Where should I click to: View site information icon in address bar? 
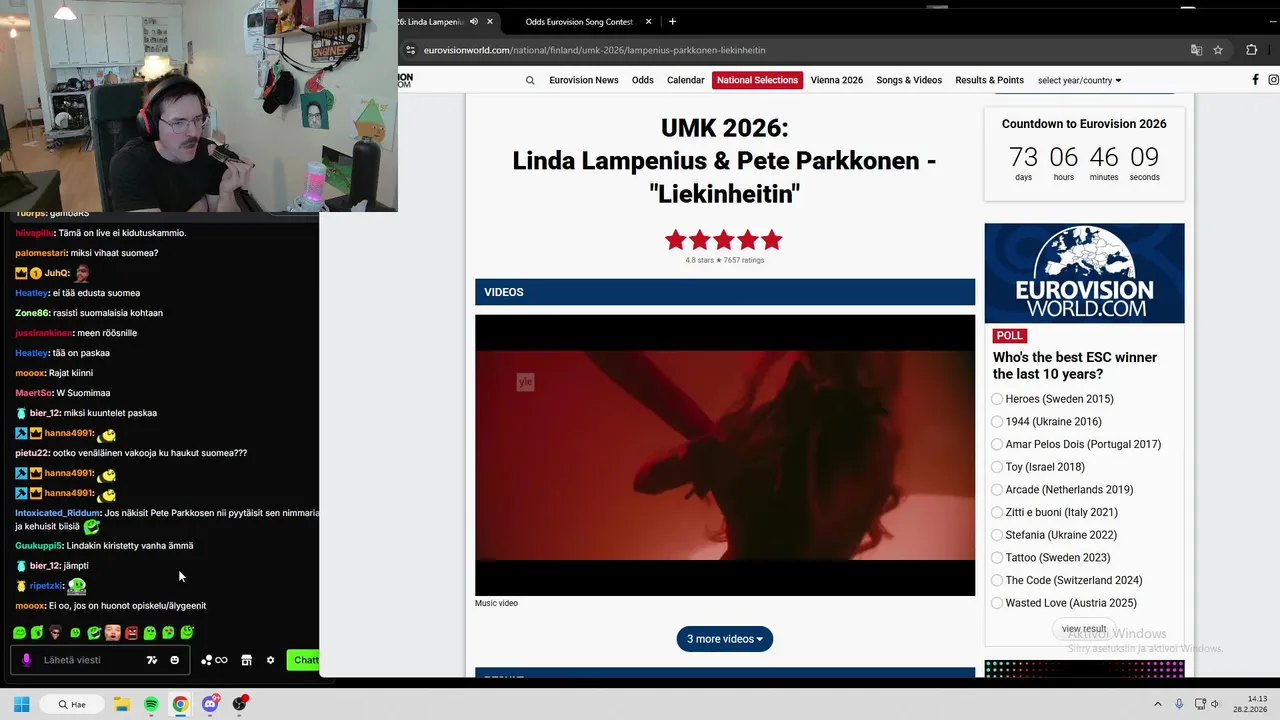pyautogui.click(x=410, y=50)
